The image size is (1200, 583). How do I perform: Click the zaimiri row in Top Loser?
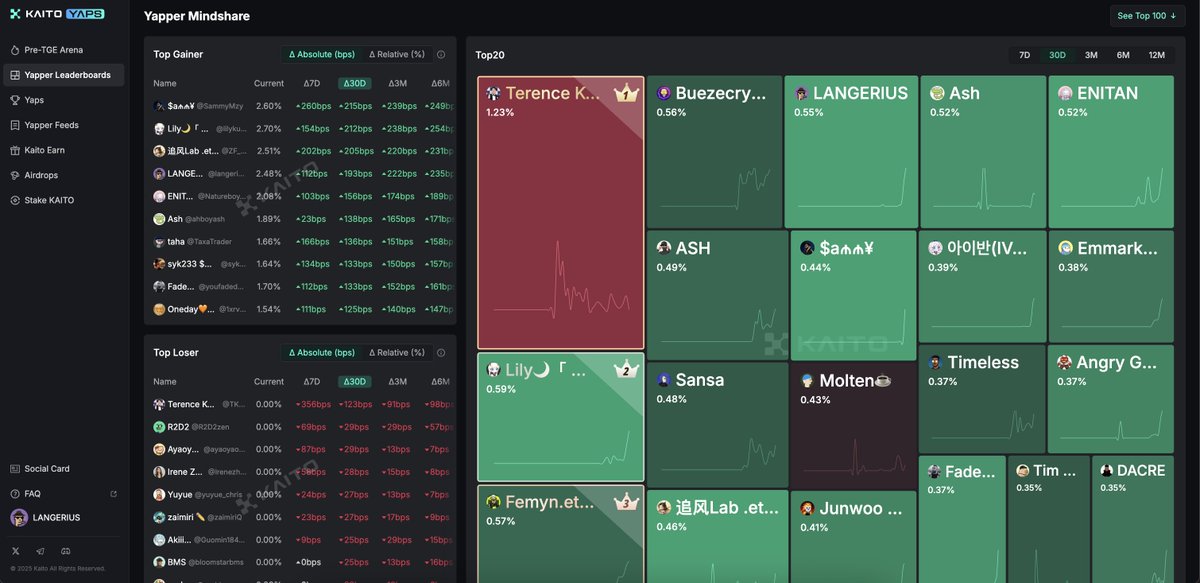point(301,518)
